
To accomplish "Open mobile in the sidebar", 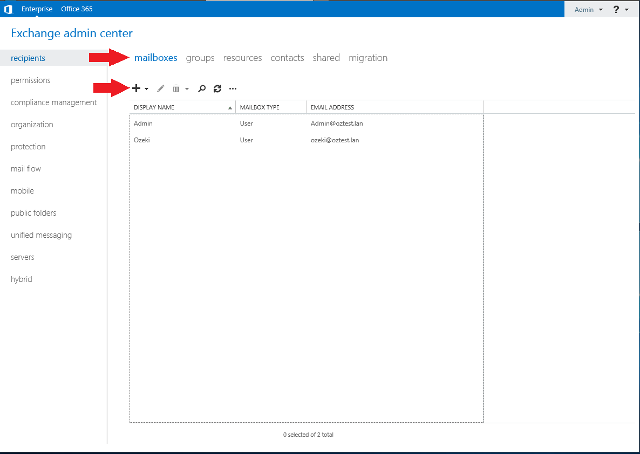I will coord(22,191).
